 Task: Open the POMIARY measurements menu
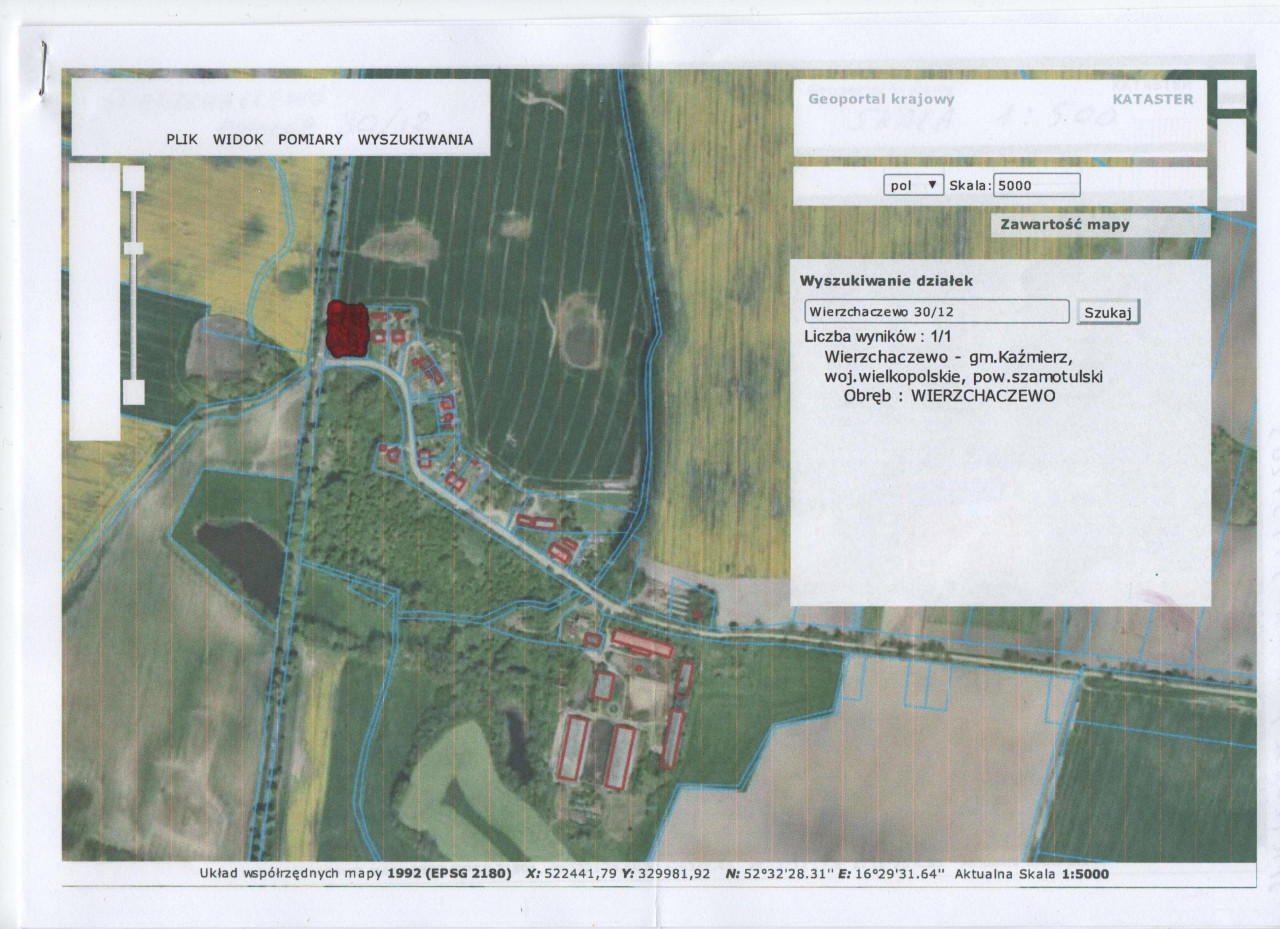pyautogui.click(x=310, y=140)
